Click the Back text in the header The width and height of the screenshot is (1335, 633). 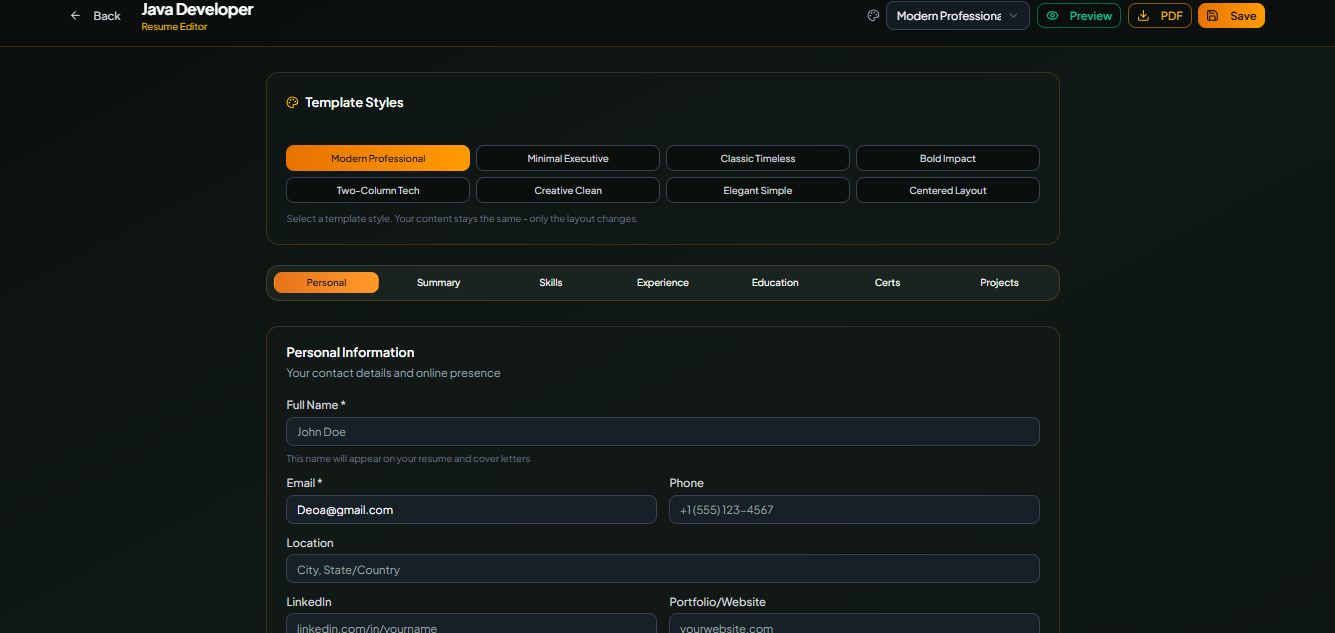click(x=107, y=16)
